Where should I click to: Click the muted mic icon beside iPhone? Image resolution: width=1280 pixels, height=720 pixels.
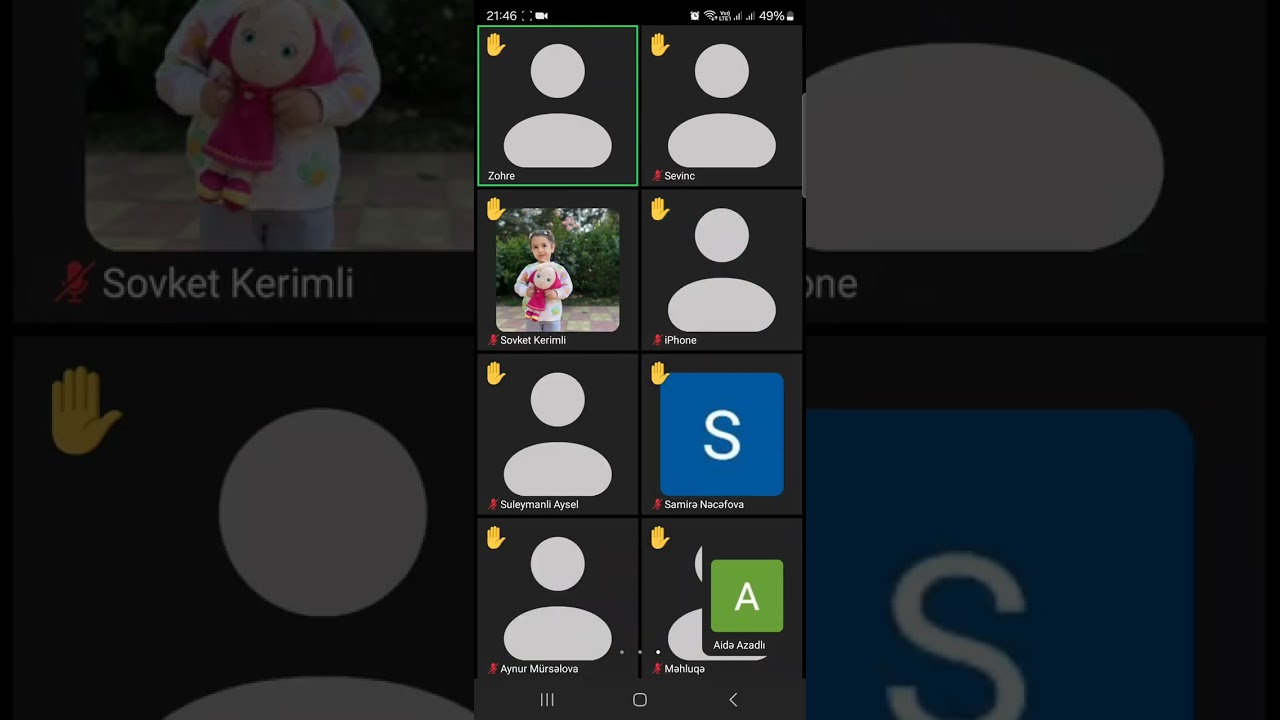(657, 340)
